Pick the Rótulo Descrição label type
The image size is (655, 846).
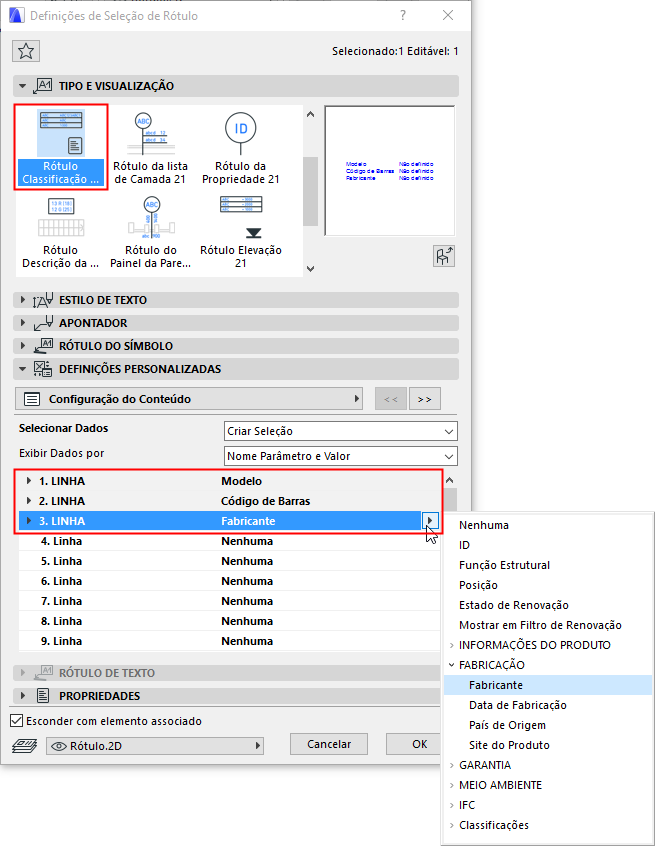[60, 233]
